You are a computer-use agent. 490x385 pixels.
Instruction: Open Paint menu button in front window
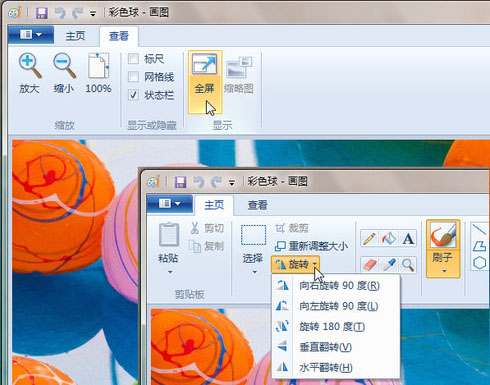[170, 203]
